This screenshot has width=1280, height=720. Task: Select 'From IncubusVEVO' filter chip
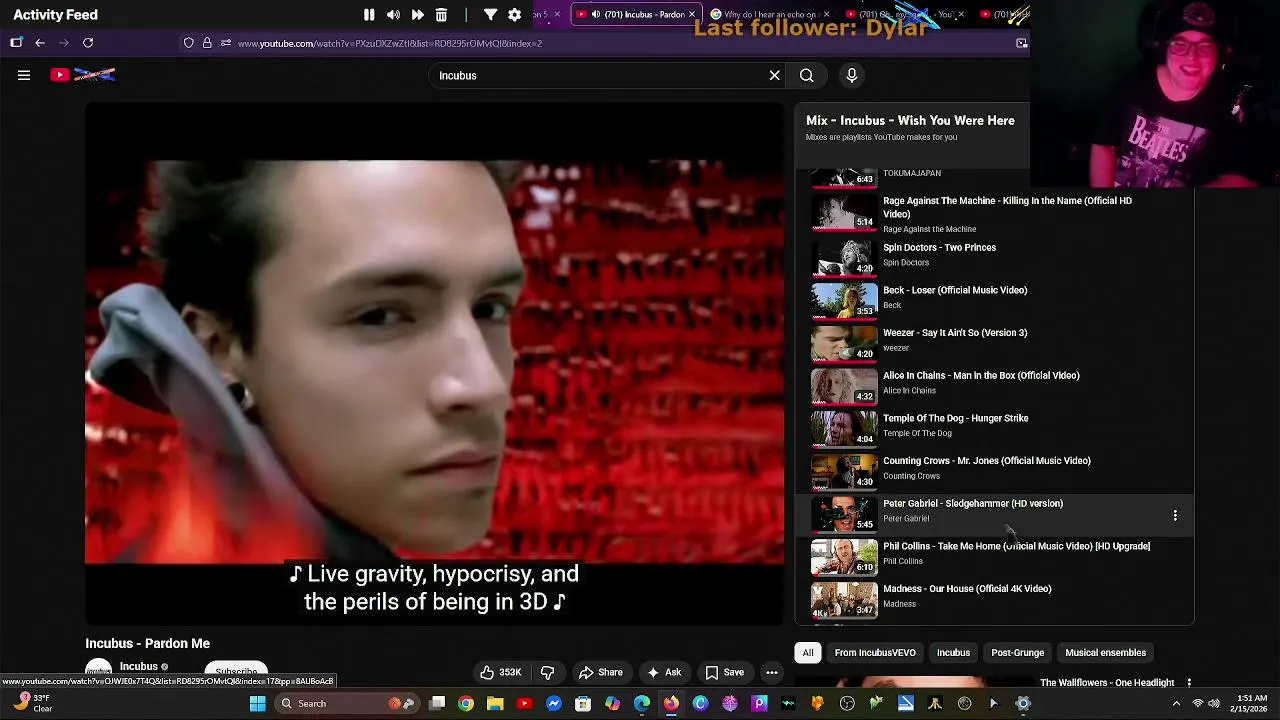coord(875,653)
